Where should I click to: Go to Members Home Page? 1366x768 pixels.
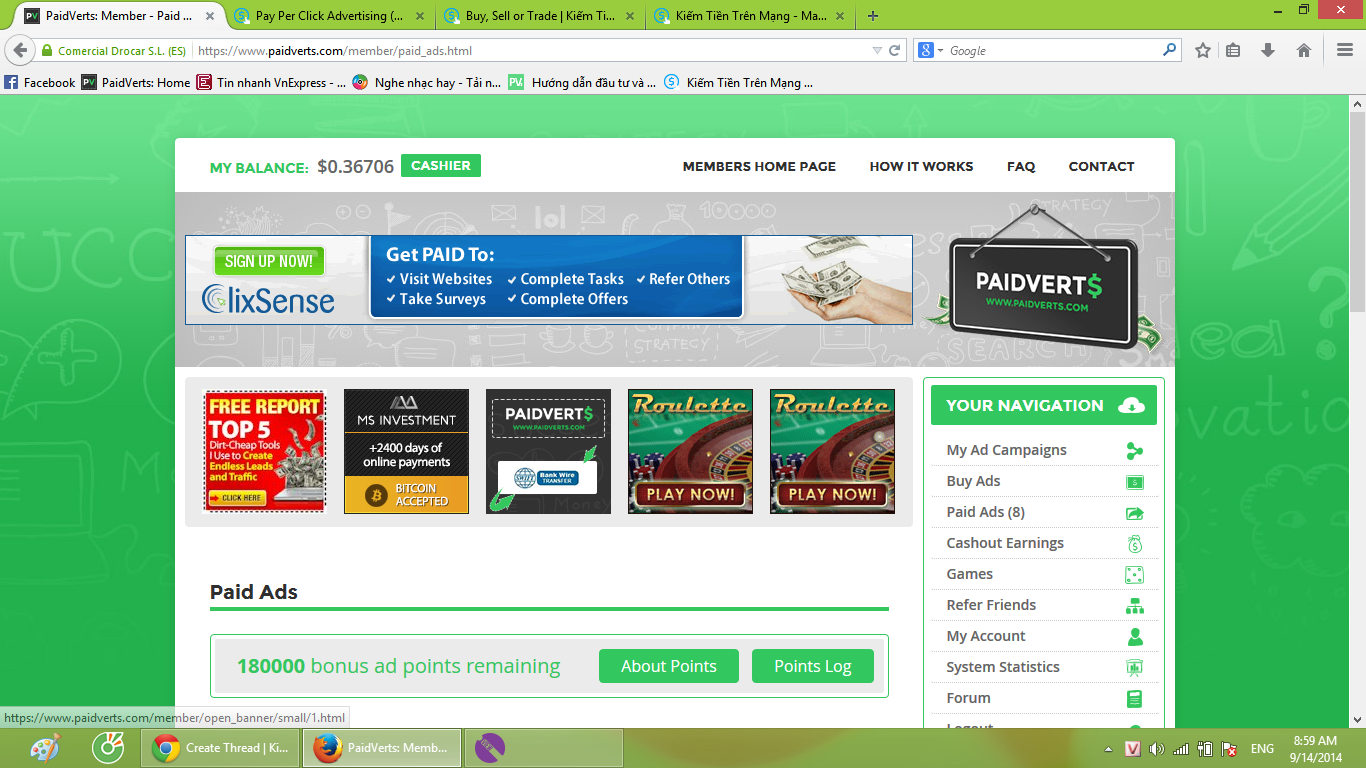tap(759, 167)
